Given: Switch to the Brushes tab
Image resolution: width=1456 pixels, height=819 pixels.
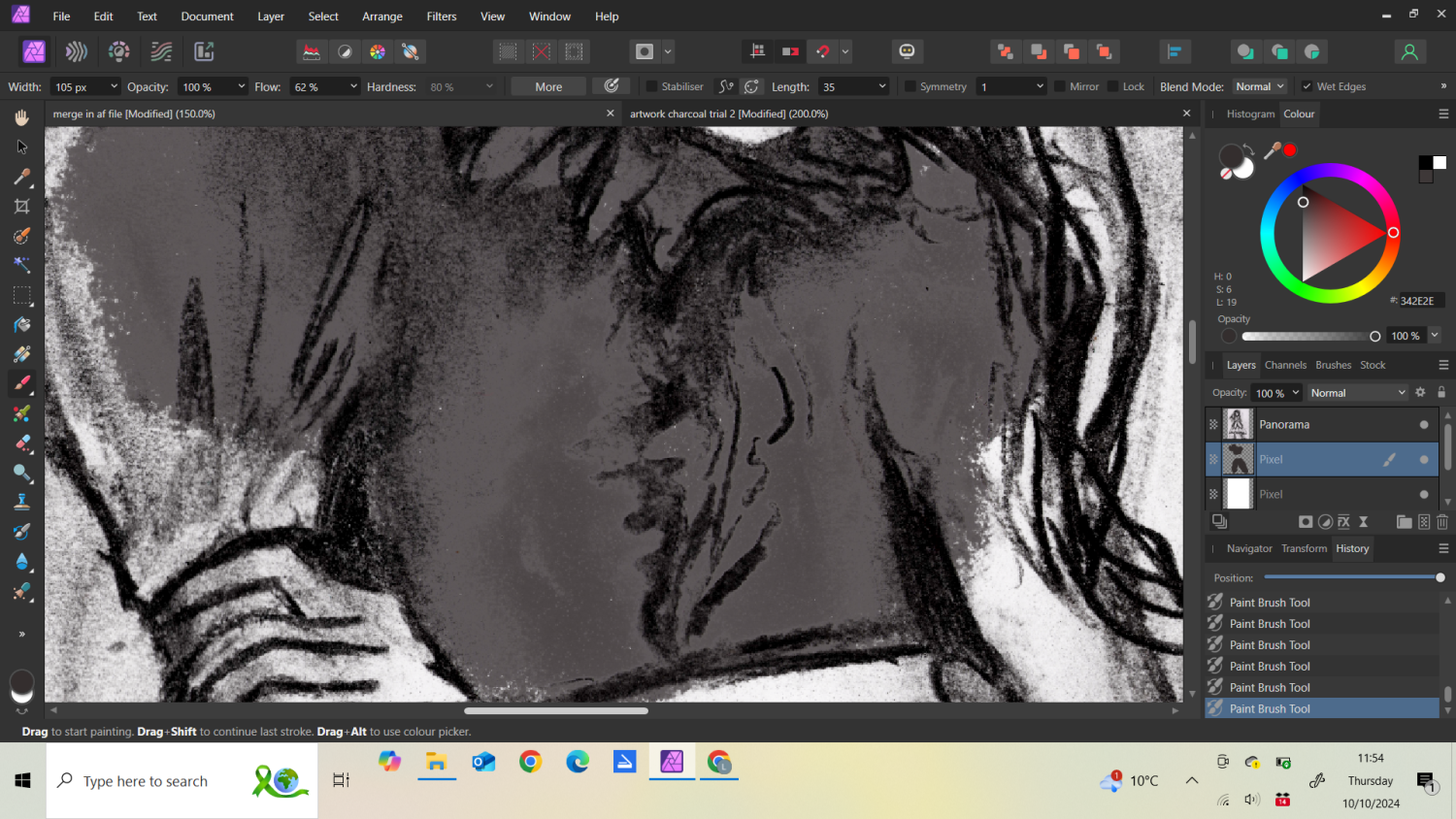Looking at the screenshot, I should pyautogui.click(x=1333, y=365).
